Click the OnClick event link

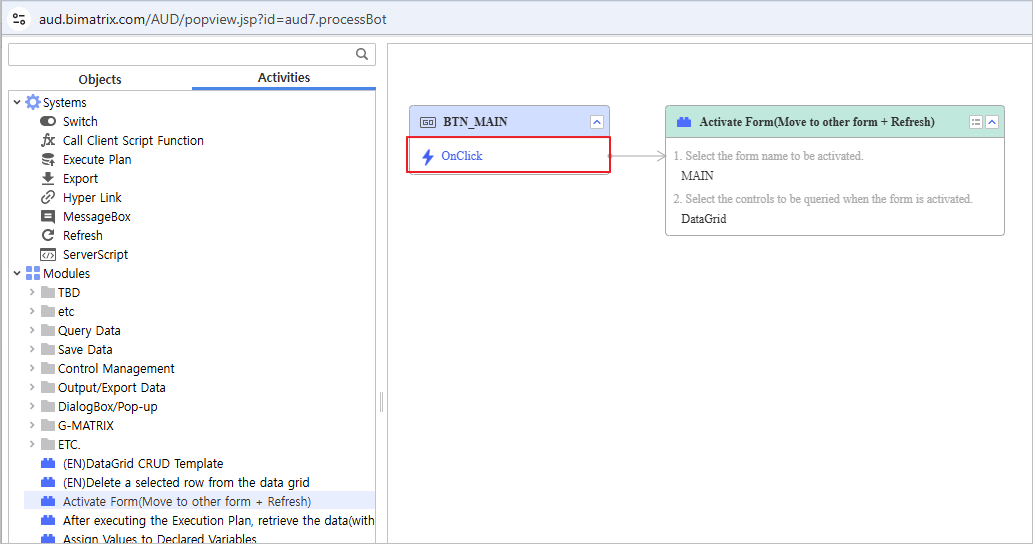(462, 156)
